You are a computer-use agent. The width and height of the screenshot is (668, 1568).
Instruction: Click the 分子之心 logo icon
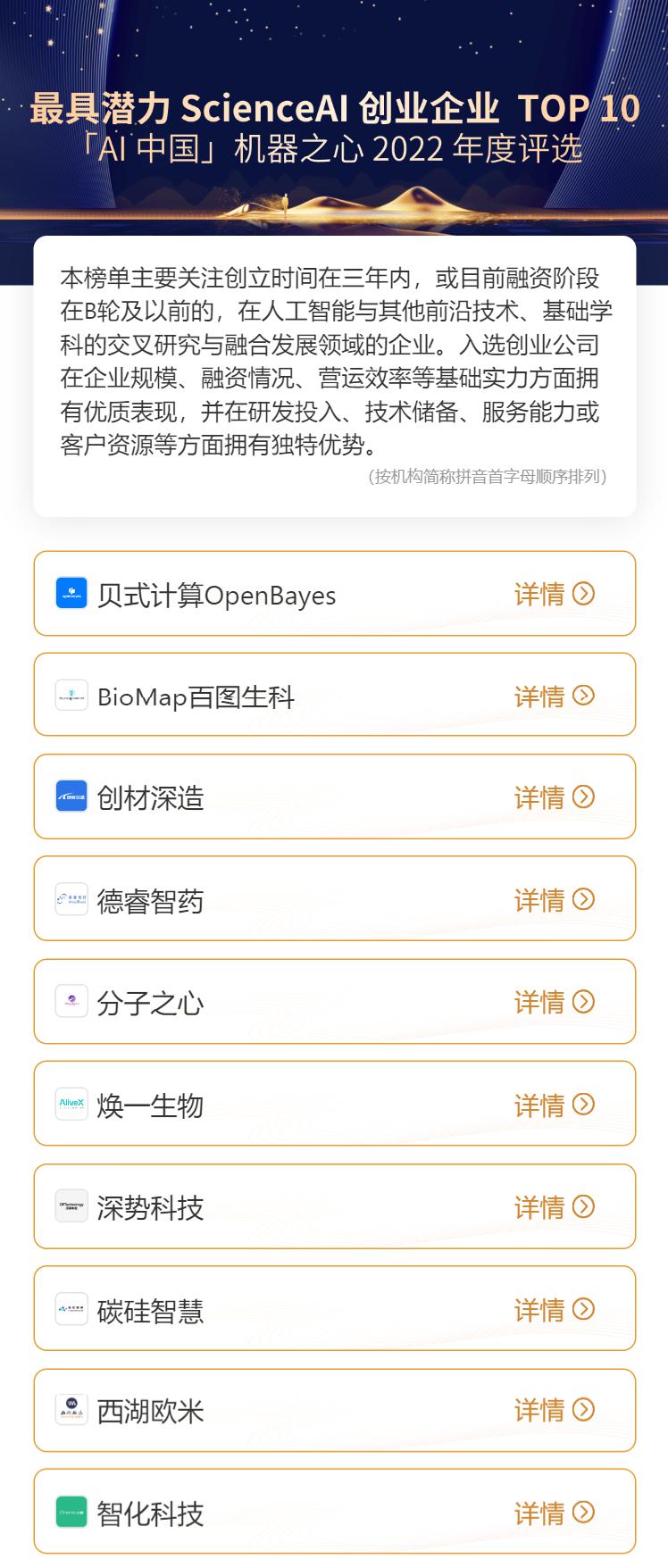coord(71,1002)
